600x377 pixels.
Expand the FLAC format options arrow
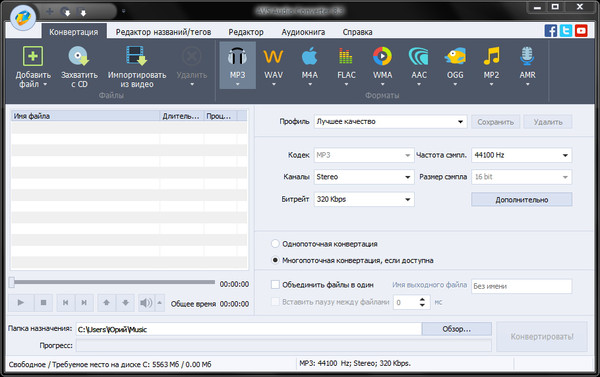tap(346, 84)
